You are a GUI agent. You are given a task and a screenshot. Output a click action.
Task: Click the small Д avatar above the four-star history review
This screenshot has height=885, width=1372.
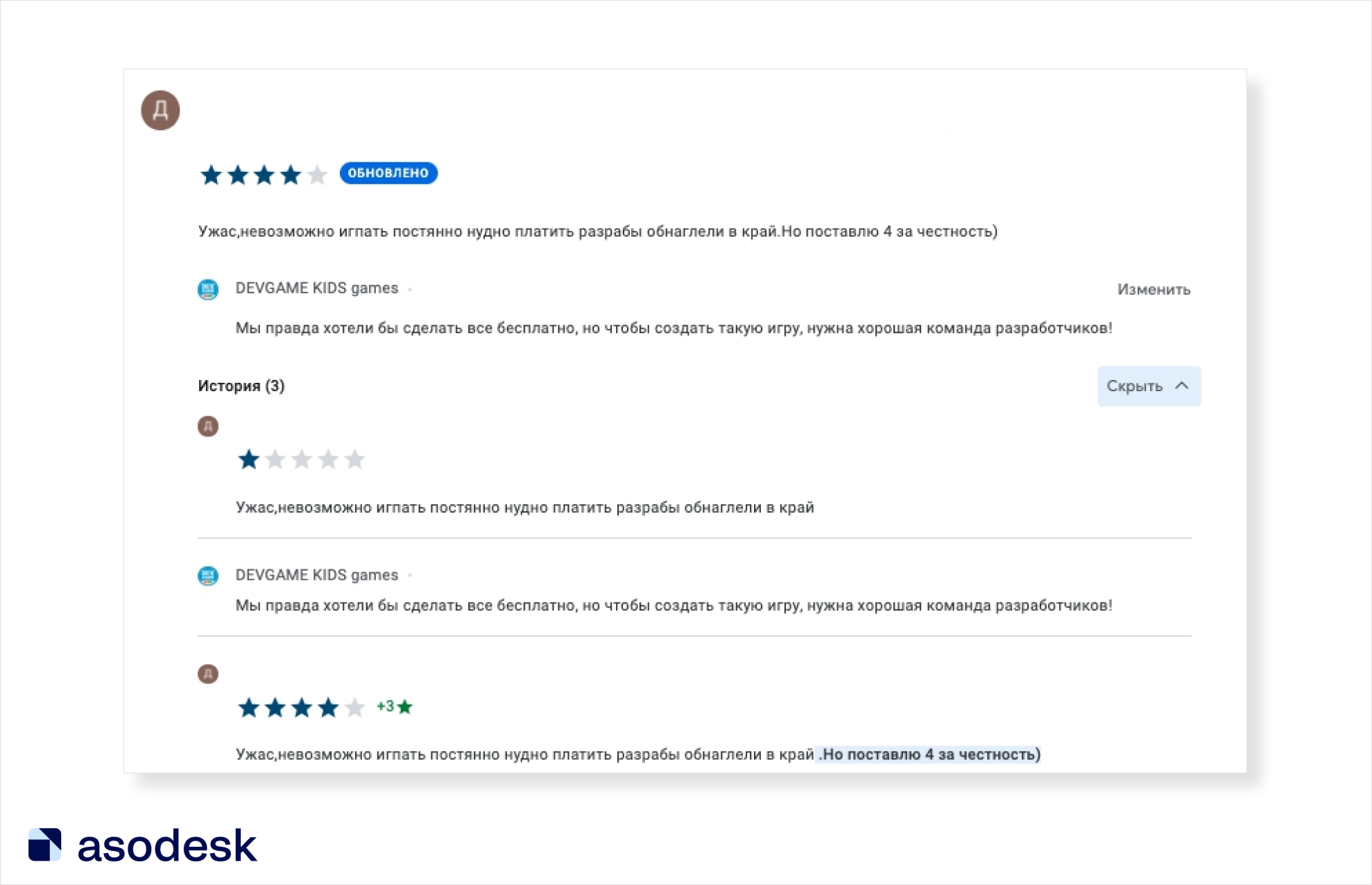click(208, 673)
